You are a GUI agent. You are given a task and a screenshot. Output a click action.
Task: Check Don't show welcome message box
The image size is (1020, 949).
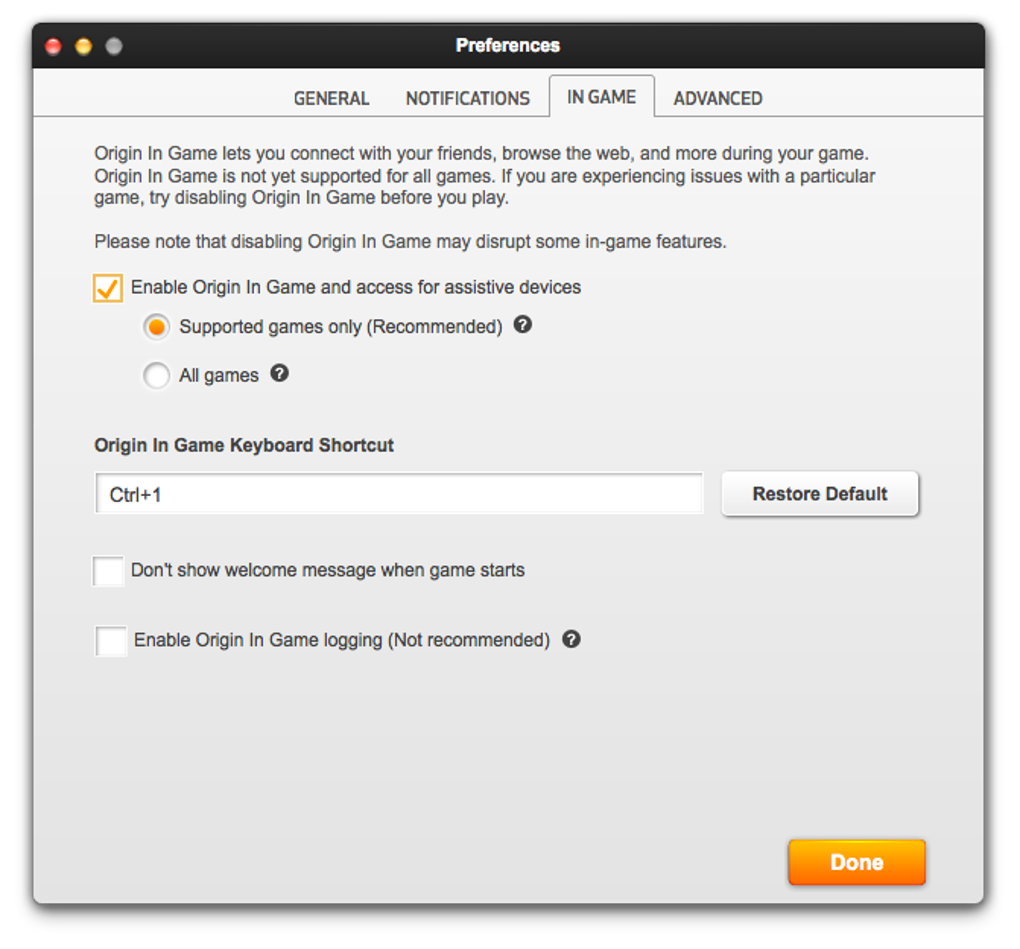tap(108, 571)
